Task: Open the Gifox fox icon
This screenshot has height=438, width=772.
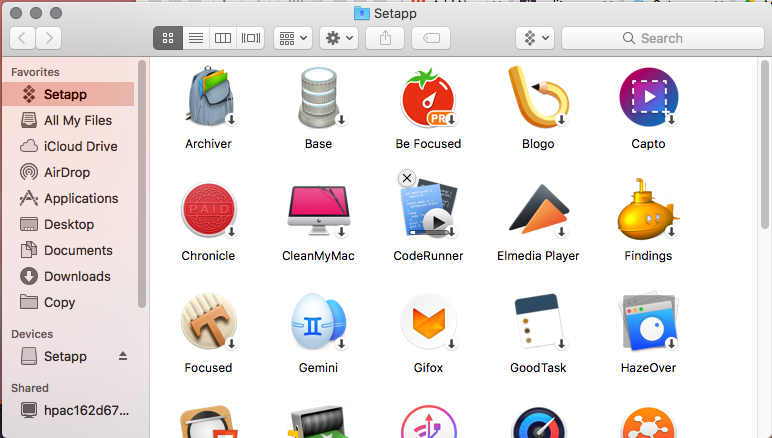Action: (x=428, y=322)
